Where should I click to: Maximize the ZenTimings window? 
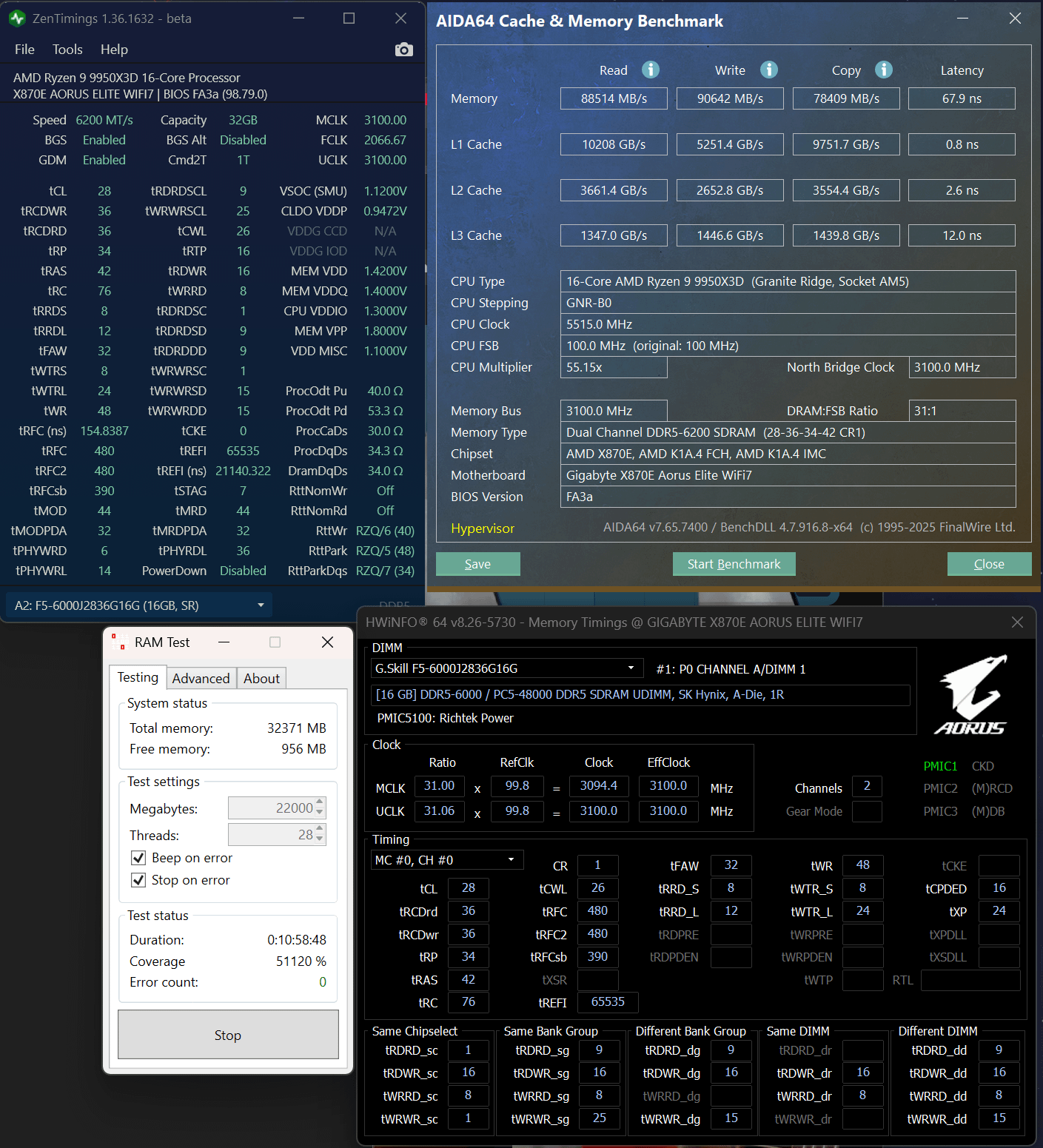click(x=349, y=19)
